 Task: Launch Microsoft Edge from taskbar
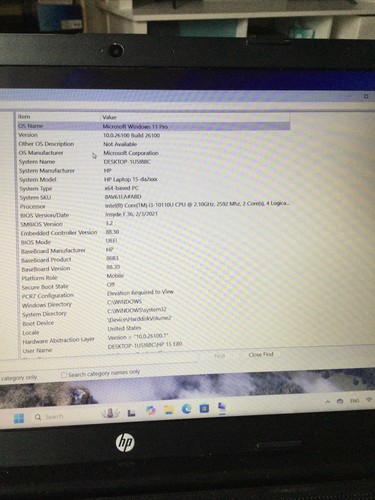(186, 409)
